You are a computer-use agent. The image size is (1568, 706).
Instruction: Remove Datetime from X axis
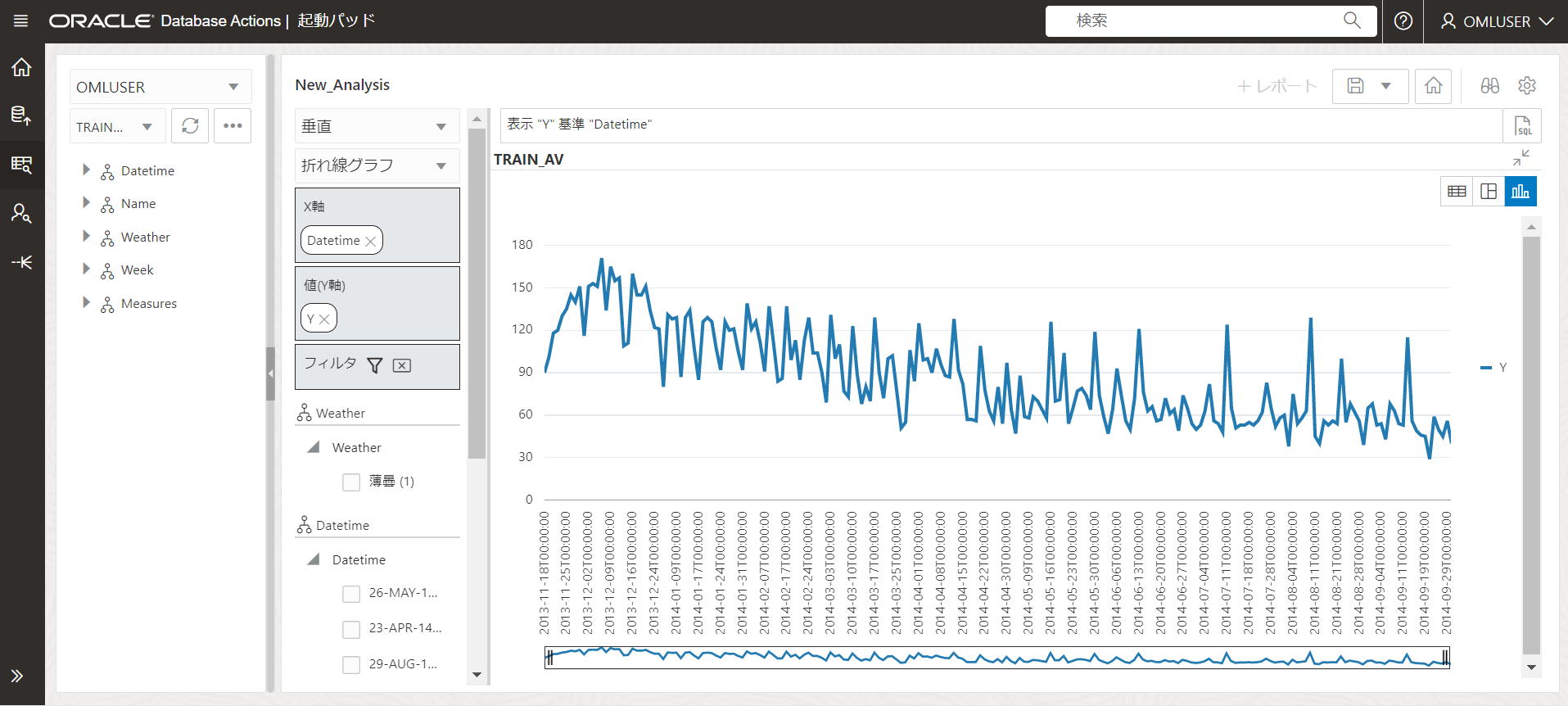click(x=370, y=241)
